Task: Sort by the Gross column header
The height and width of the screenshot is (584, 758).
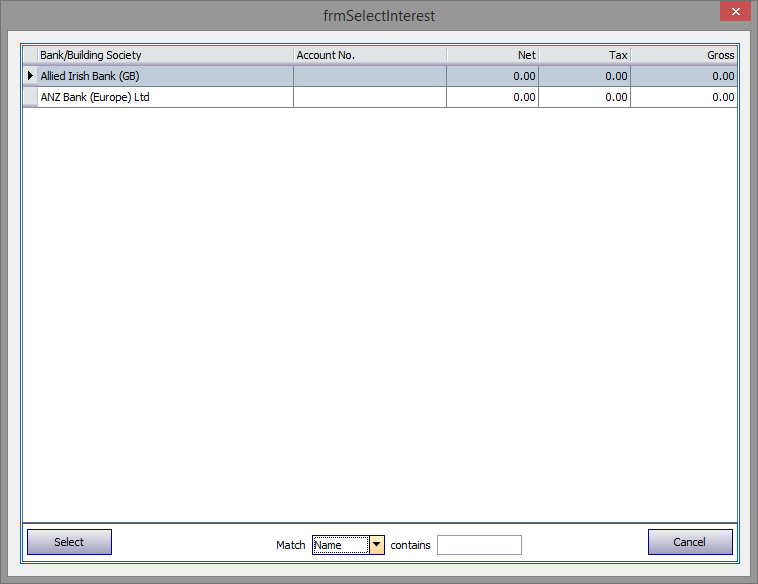Action: [x=684, y=55]
